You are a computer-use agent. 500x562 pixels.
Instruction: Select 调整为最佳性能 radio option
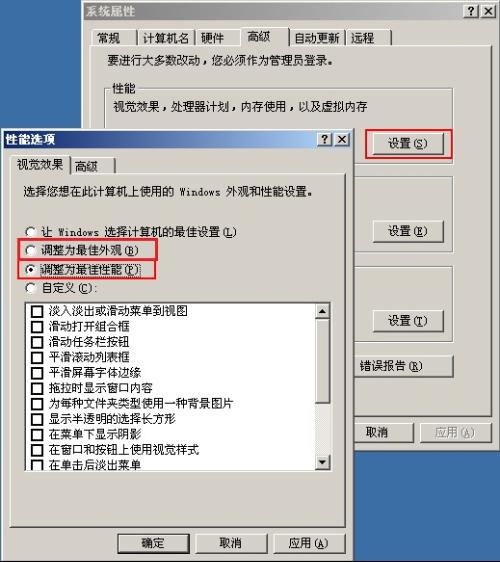(x=31, y=270)
